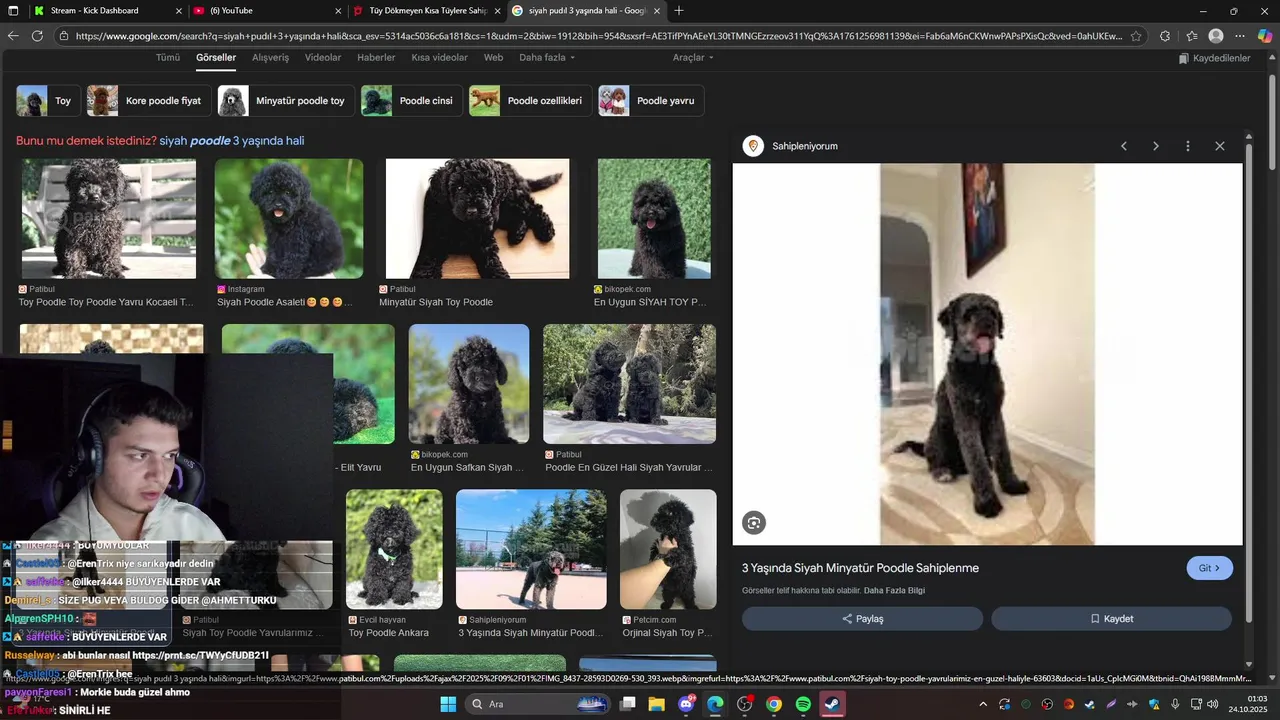Close the YouTube tab
Image resolution: width=1280 pixels, height=720 pixels.
338,11
